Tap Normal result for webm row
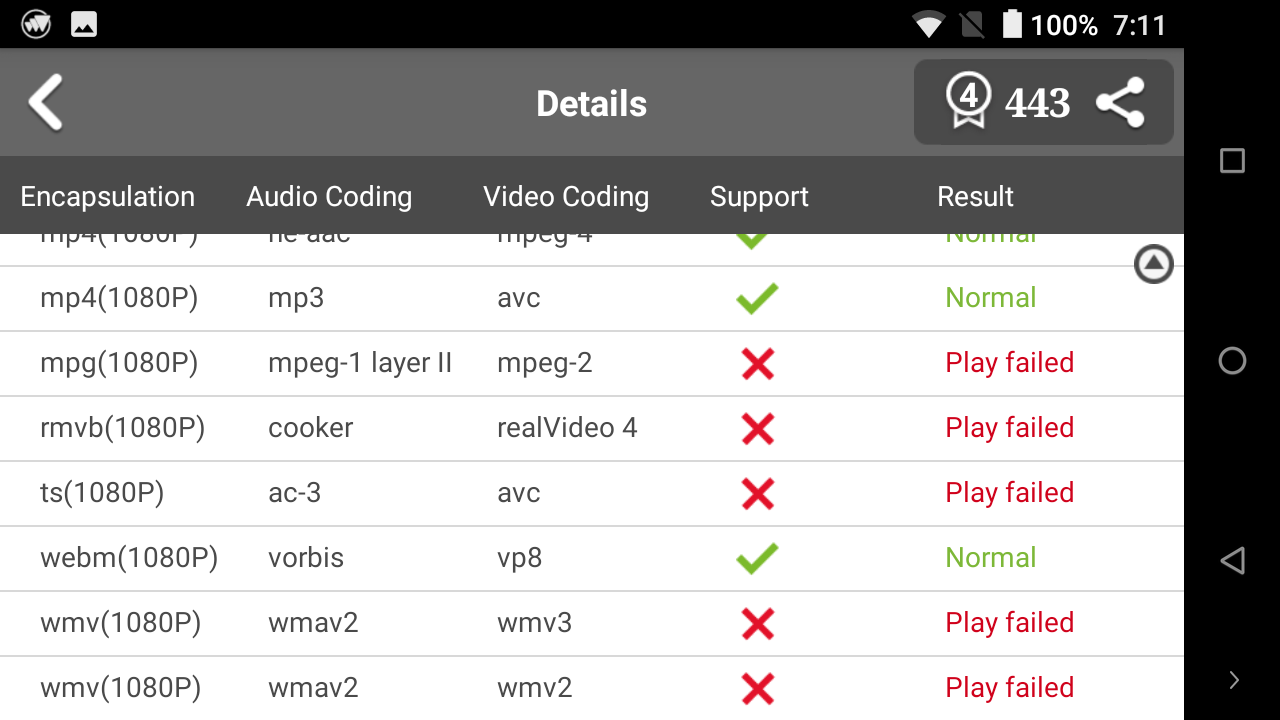1280x720 pixels. (x=990, y=558)
